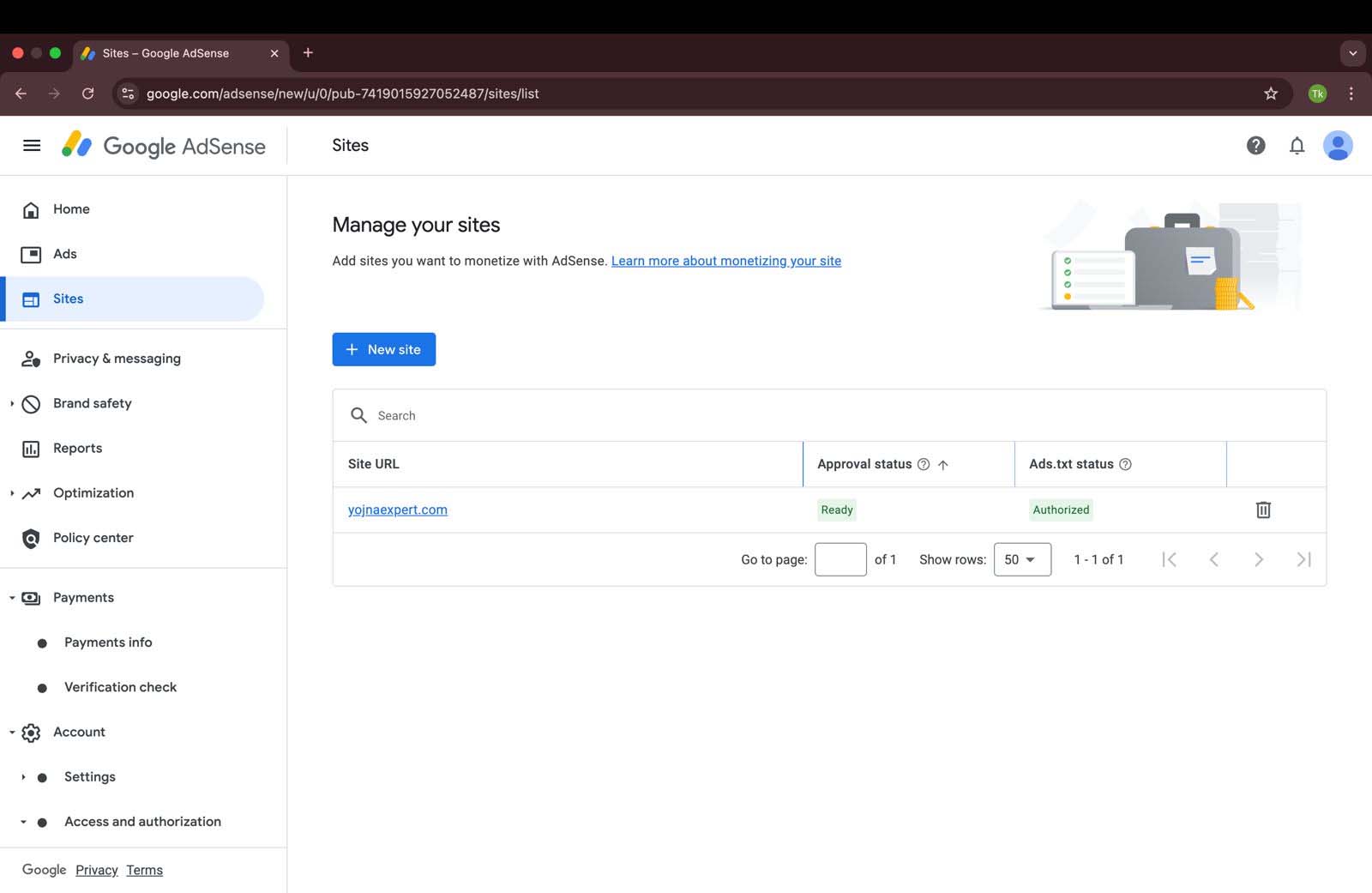Open Ads in the sidebar

(65, 254)
